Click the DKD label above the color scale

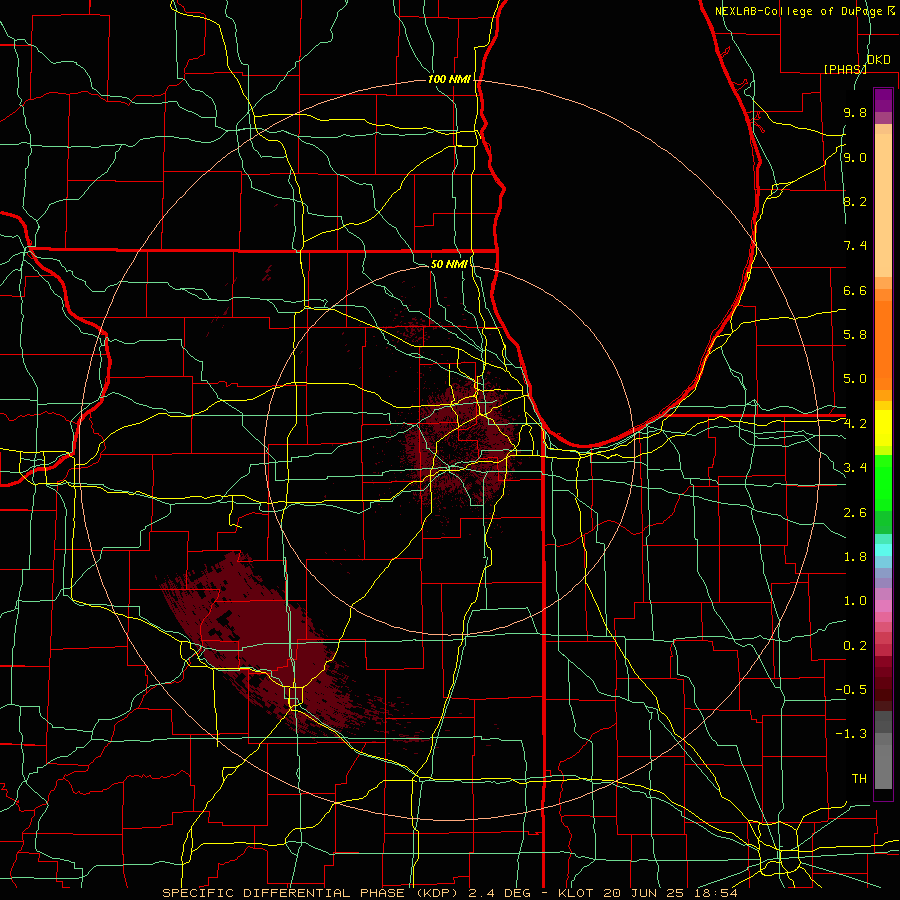[x=878, y=60]
